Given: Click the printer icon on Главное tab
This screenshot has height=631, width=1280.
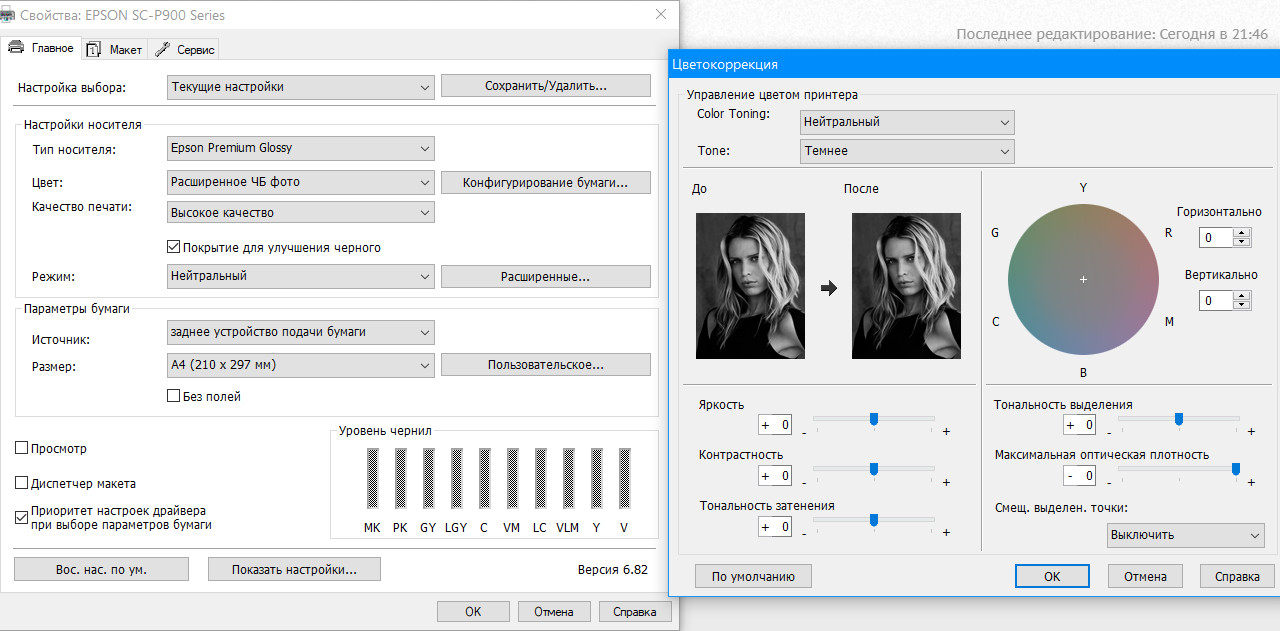Looking at the screenshot, I should click(x=16, y=48).
